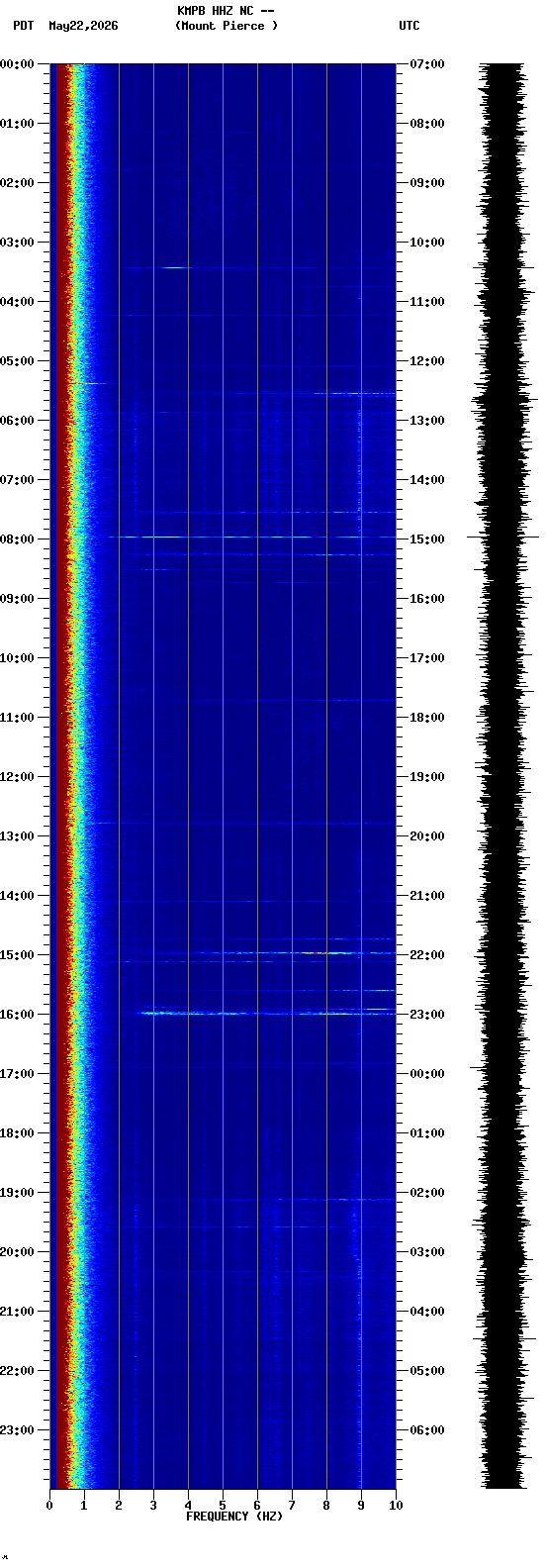This screenshot has width=546, height=1568.
Task: Click frequency axis tick label 10
Action: (396, 1506)
